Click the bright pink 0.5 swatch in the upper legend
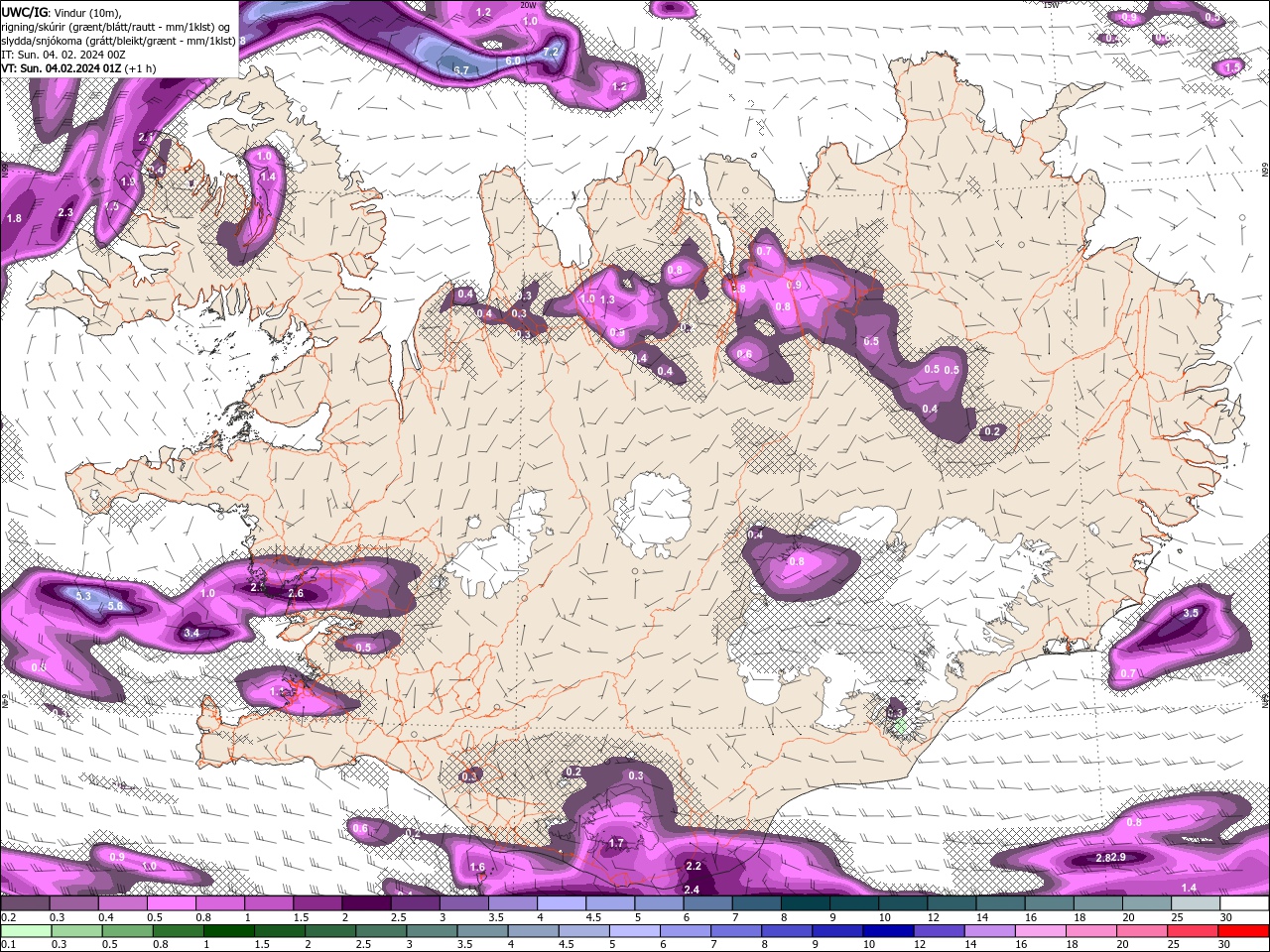This screenshot has width=1270, height=952. [x=171, y=903]
